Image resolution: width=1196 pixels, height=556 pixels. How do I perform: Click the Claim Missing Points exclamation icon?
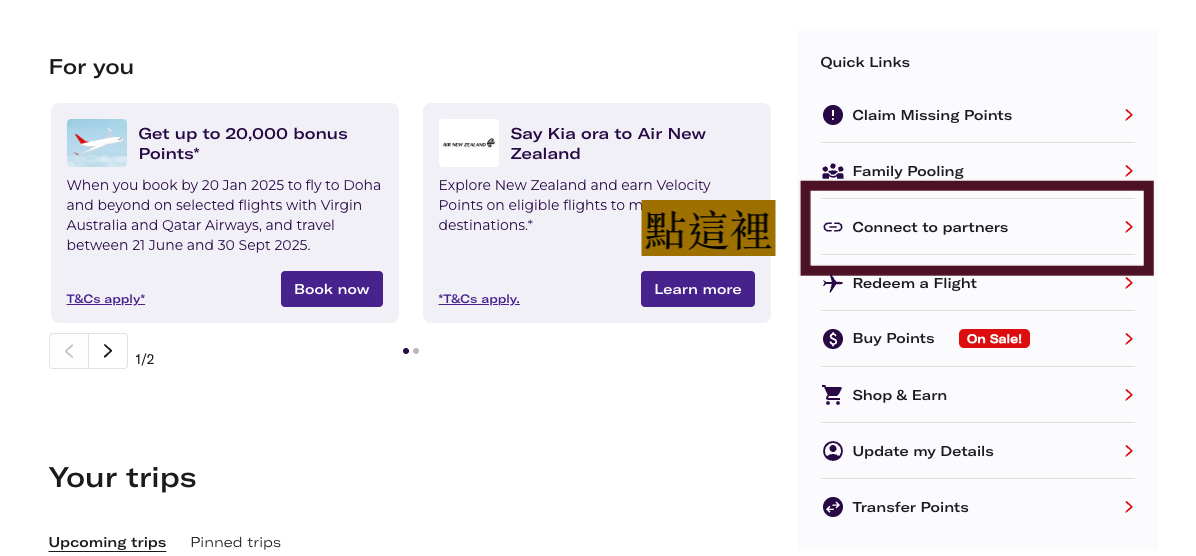click(x=832, y=115)
